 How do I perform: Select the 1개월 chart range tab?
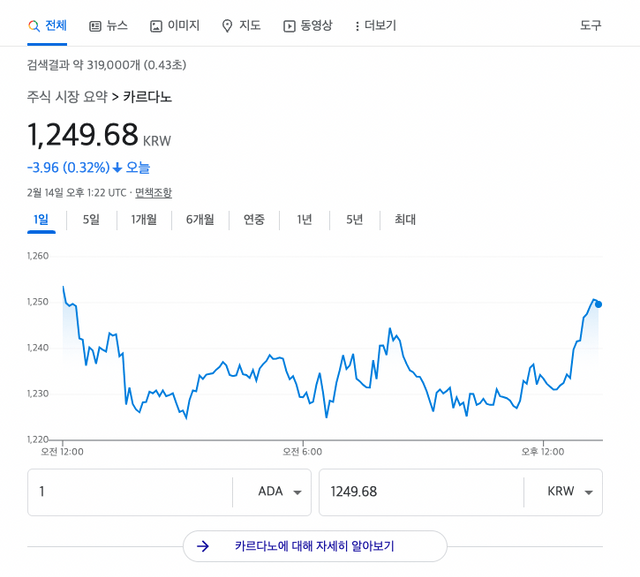144,220
